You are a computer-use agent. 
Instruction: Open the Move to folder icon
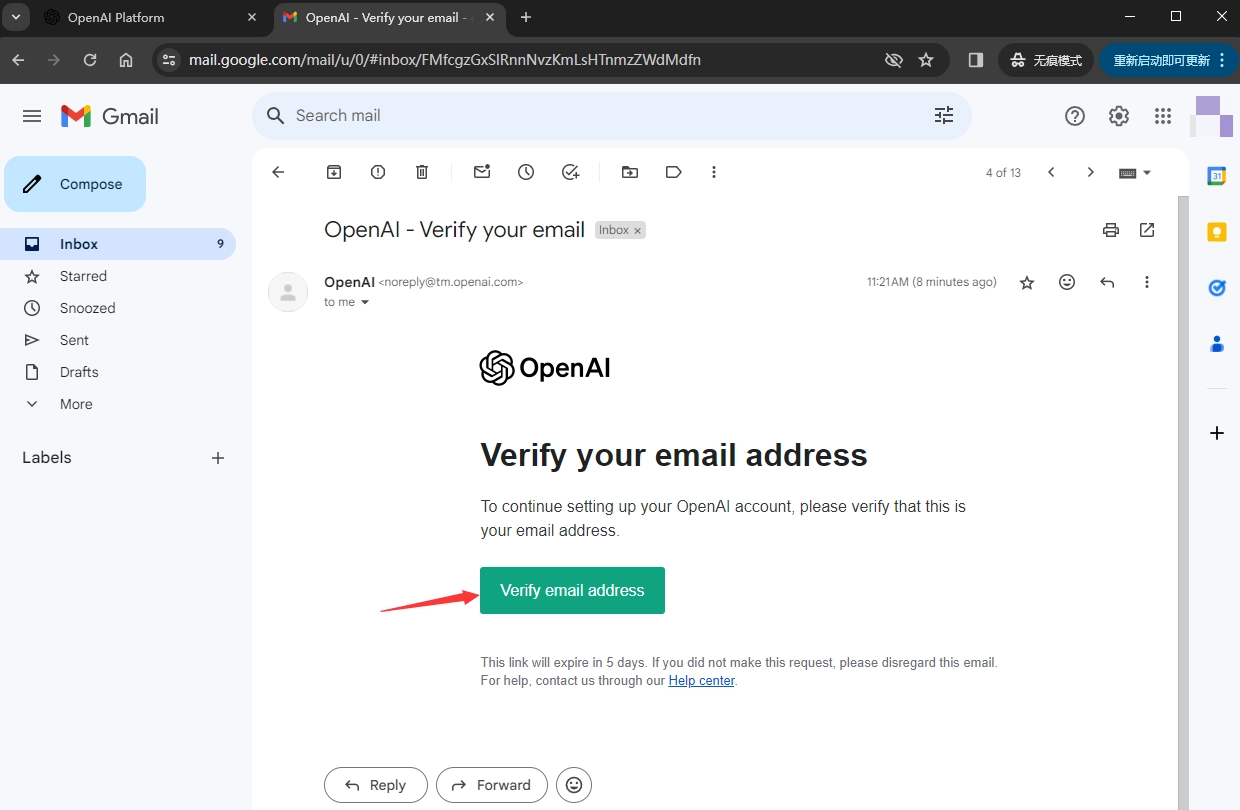[630, 172]
